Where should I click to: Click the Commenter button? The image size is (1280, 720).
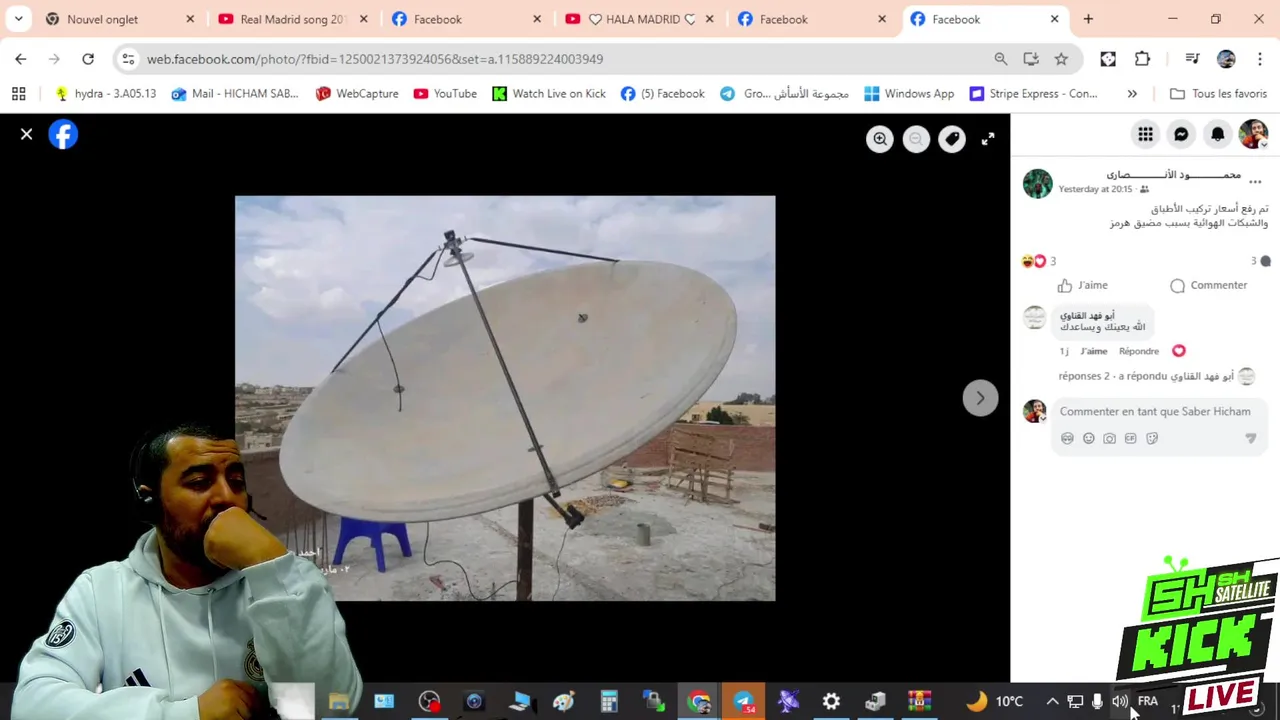(1208, 285)
